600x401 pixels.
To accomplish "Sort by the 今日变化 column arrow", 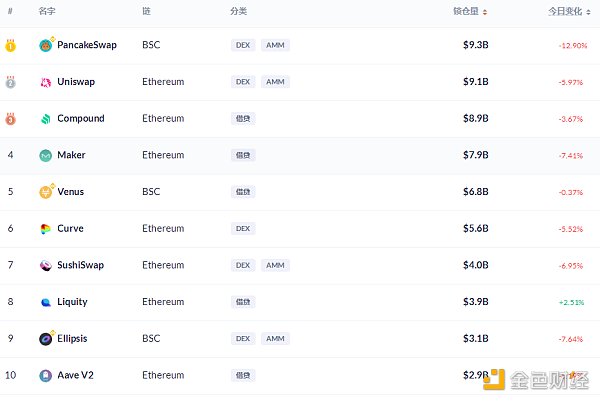I will pyautogui.click(x=586, y=11).
